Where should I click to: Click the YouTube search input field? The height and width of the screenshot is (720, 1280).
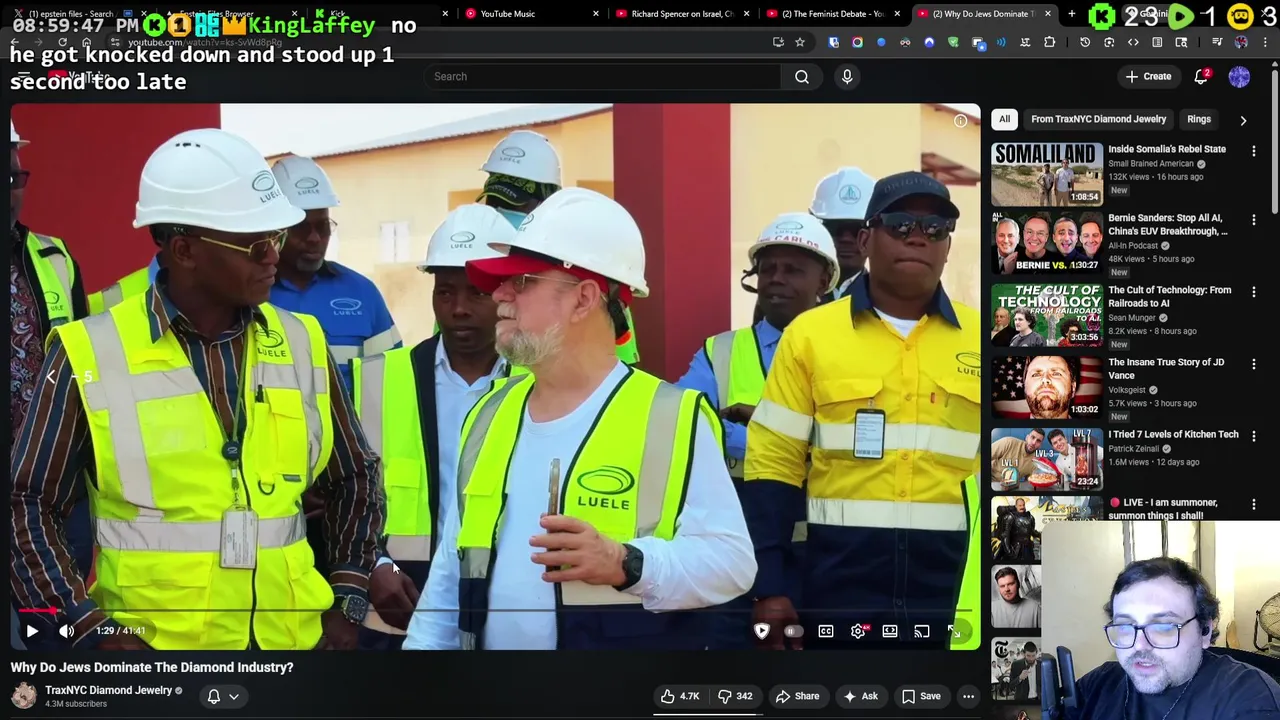[x=603, y=76]
